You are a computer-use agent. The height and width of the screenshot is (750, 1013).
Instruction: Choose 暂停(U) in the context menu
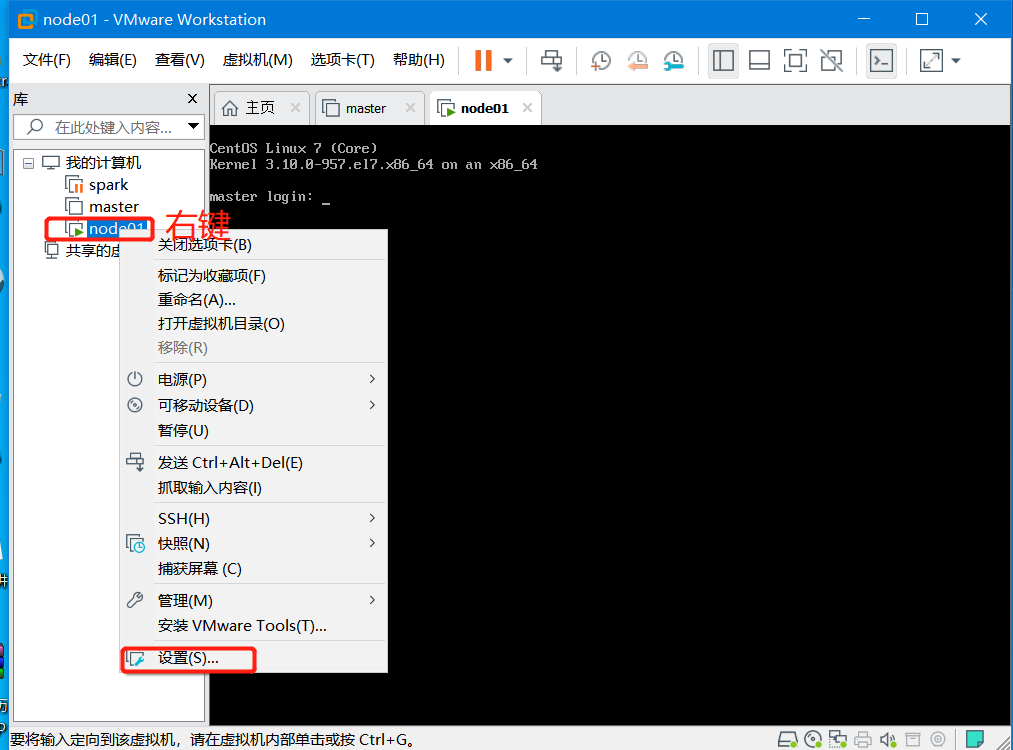pos(183,430)
